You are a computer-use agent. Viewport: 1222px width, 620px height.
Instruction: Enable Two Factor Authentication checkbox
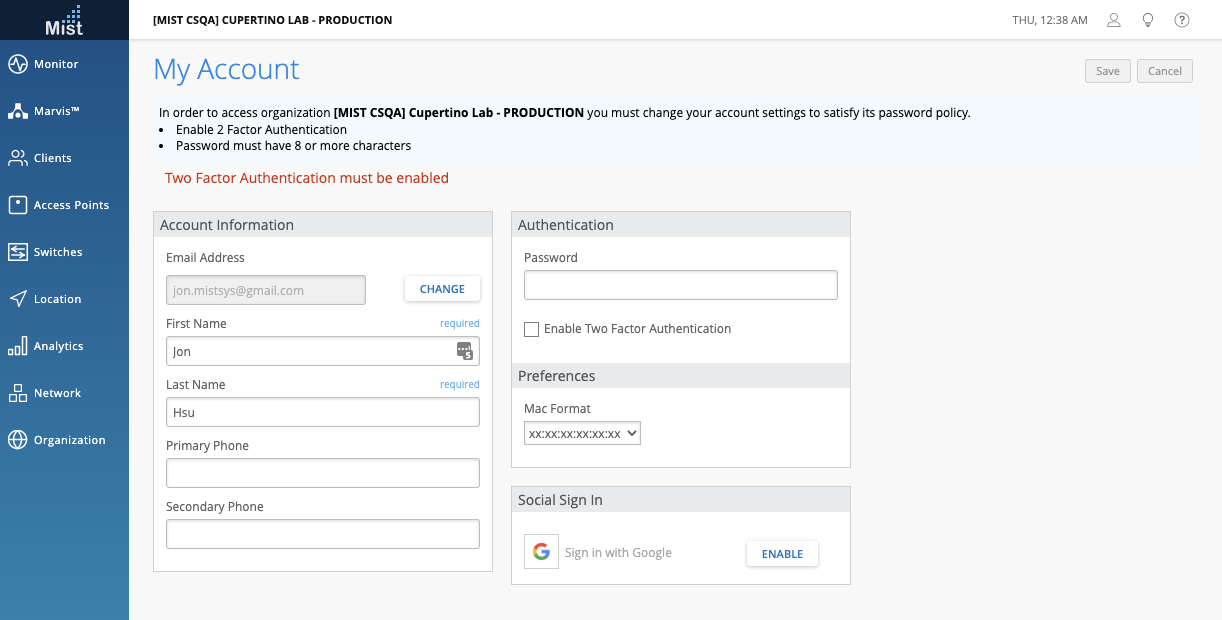tap(532, 329)
